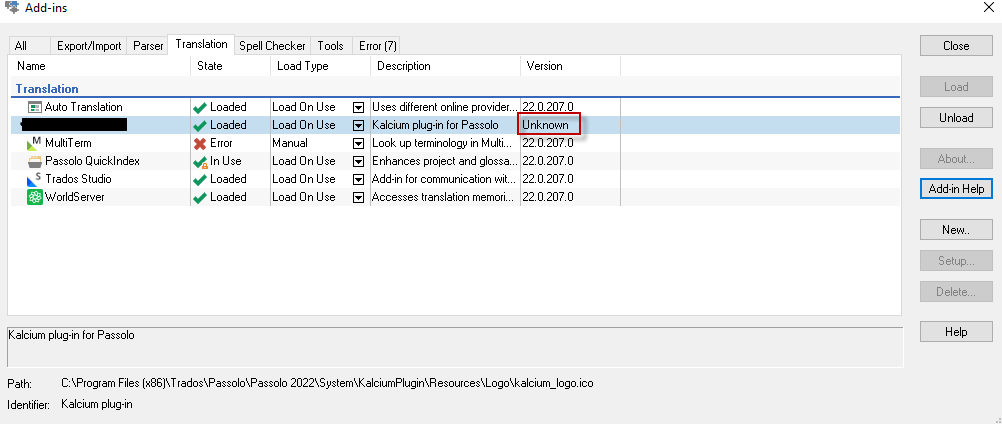Click the Manual load type for MultiTerm

pos(290,143)
